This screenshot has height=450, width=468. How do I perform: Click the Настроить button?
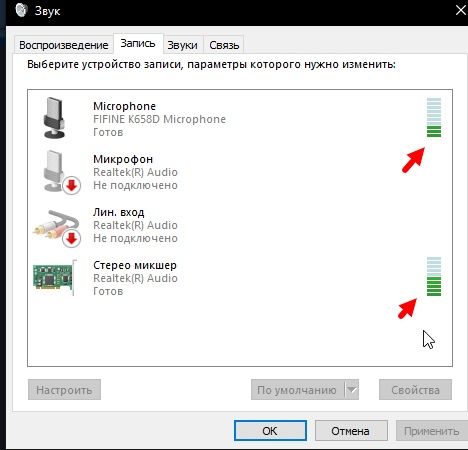[64, 389]
